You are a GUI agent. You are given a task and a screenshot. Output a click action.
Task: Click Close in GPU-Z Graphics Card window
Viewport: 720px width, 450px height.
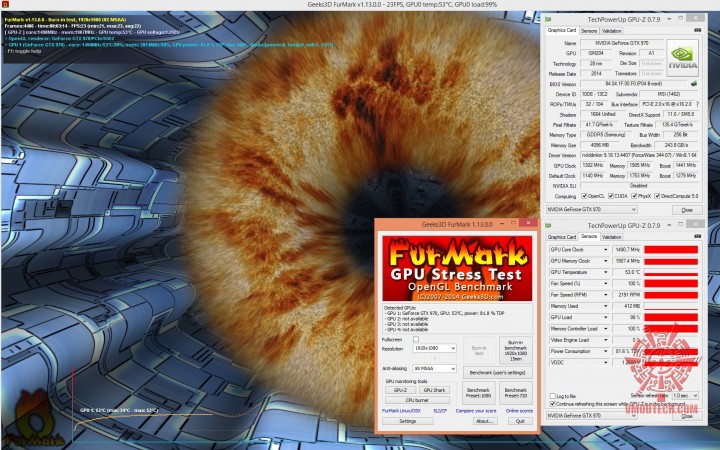click(x=687, y=210)
